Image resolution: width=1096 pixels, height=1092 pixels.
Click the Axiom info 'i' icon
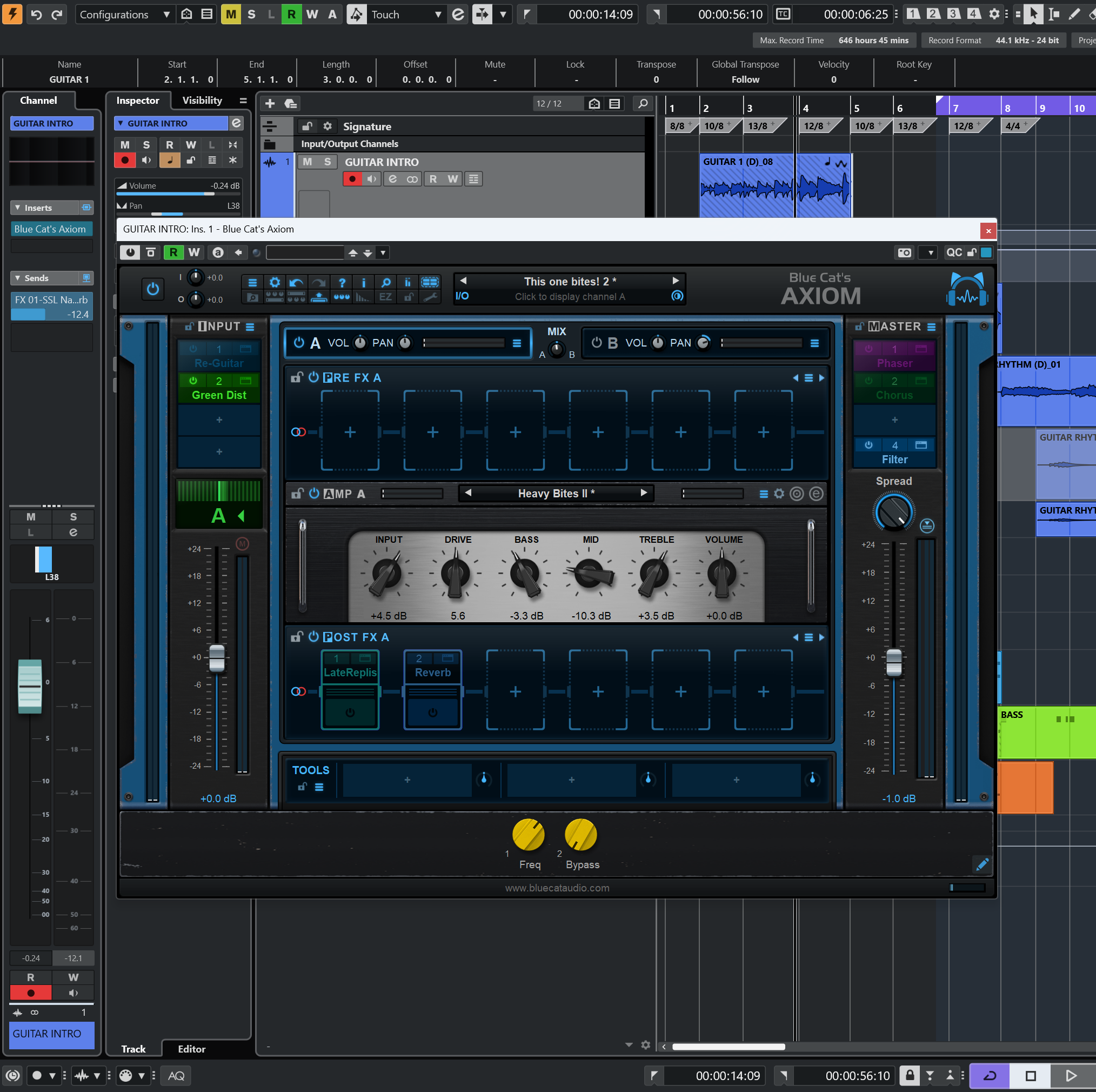click(x=363, y=282)
